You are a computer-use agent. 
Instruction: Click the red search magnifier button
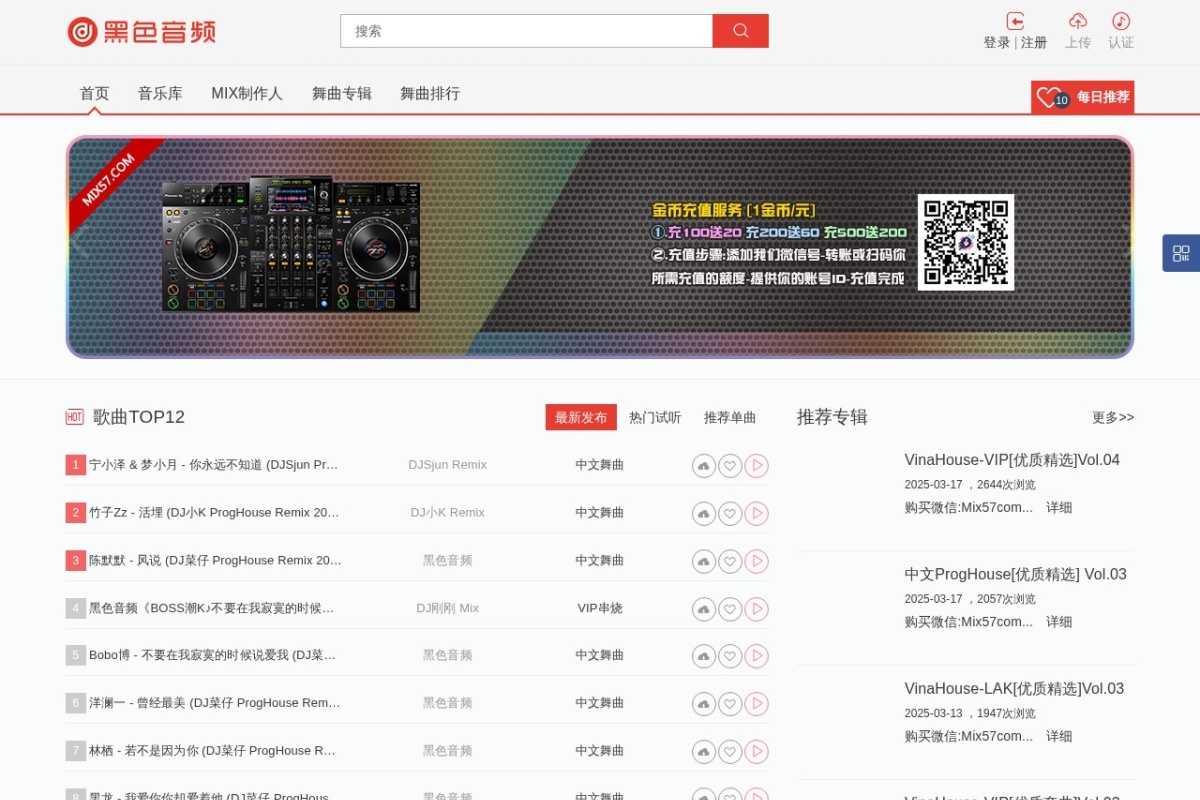click(x=740, y=31)
